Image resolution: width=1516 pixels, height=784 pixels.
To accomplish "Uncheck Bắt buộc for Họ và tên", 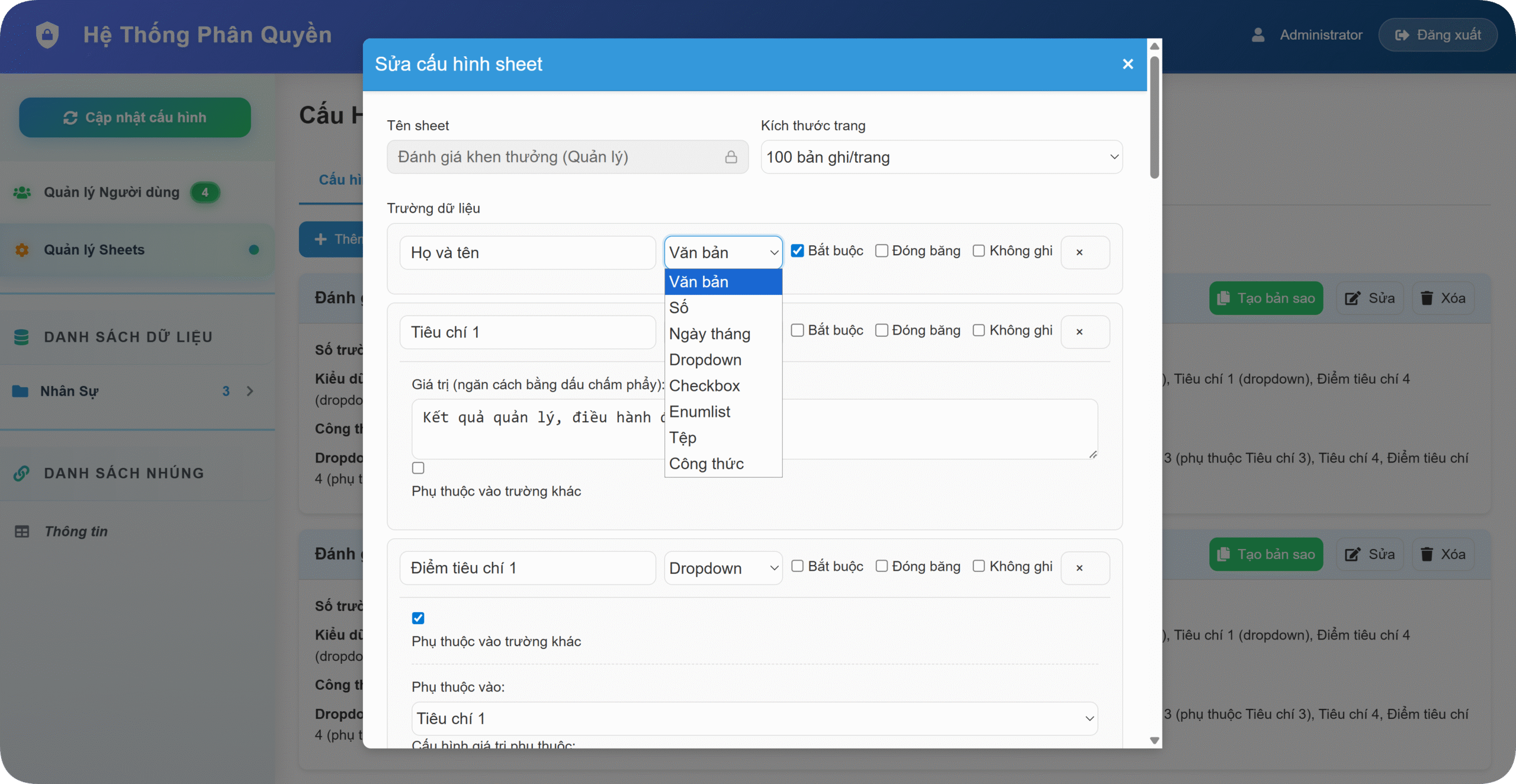I will click(797, 251).
